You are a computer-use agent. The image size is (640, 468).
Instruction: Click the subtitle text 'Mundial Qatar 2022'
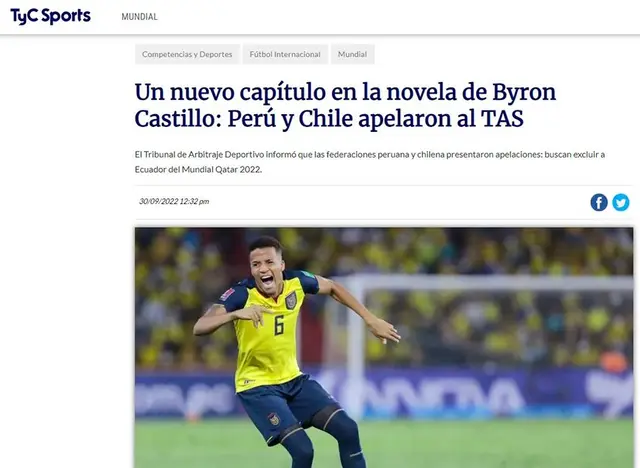pos(220,169)
